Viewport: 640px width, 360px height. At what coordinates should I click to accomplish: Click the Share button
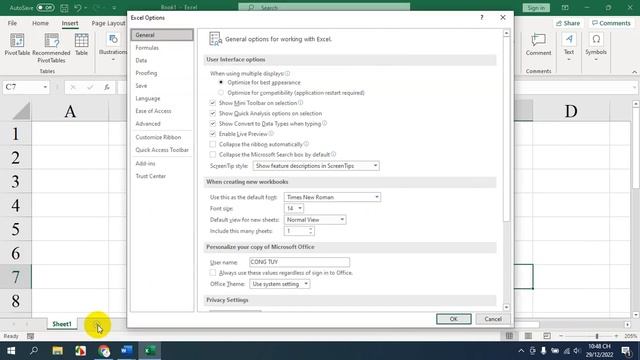568,23
